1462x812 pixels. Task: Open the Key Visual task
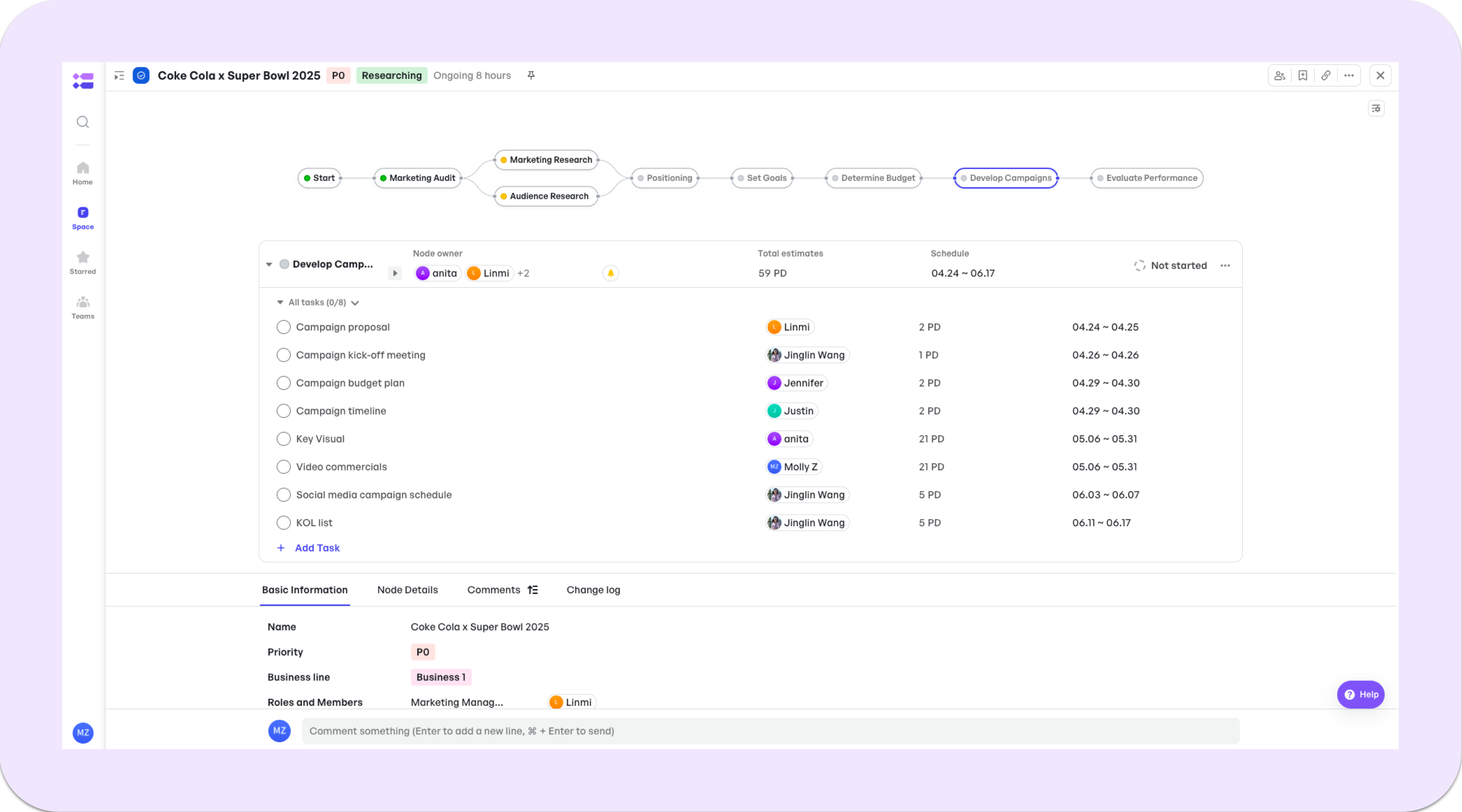(x=320, y=439)
